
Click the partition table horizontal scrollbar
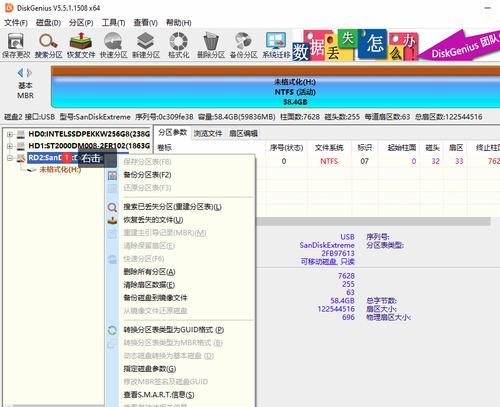point(373,221)
